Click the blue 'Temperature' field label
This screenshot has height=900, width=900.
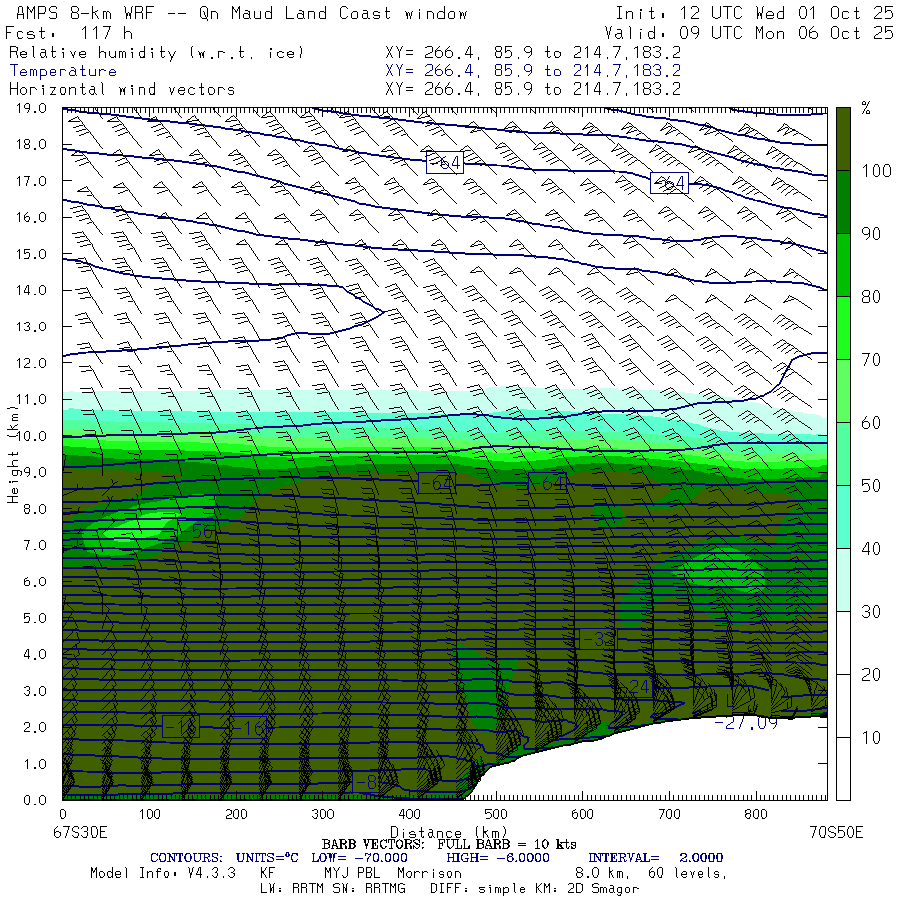63,71
